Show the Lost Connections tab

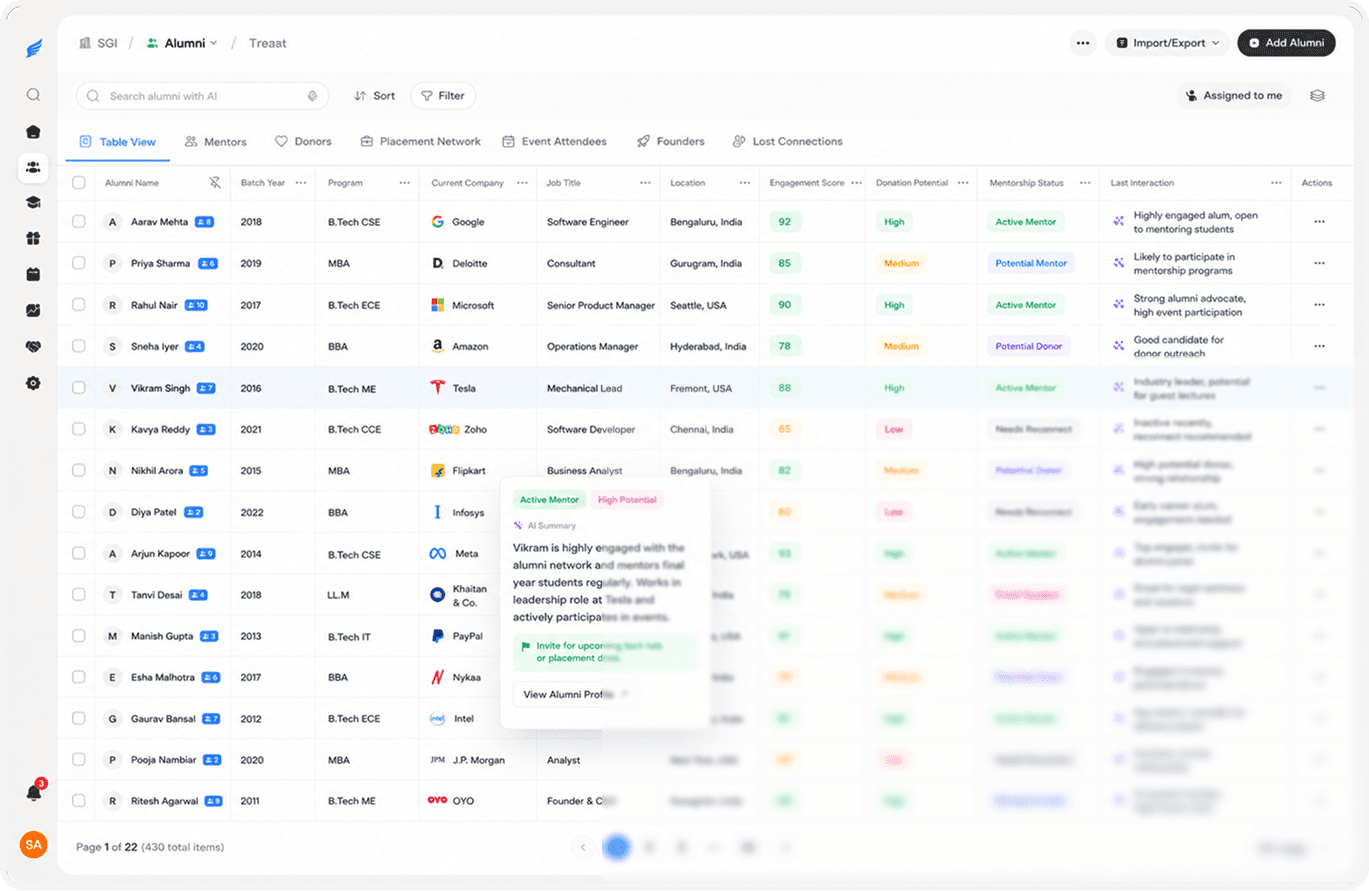coord(788,142)
